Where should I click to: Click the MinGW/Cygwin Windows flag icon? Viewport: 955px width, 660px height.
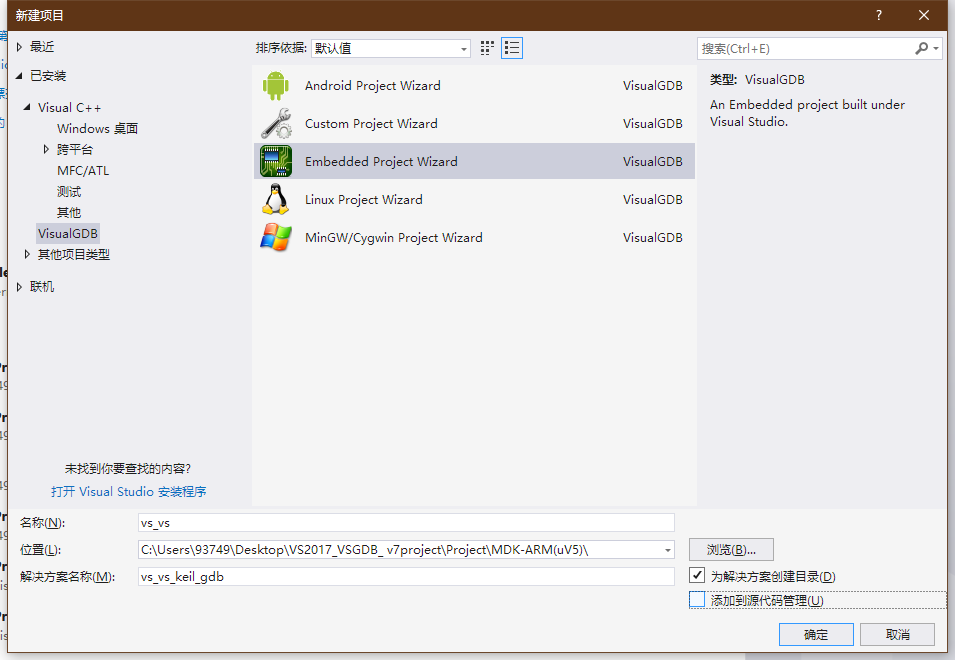(x=275, y=237)
